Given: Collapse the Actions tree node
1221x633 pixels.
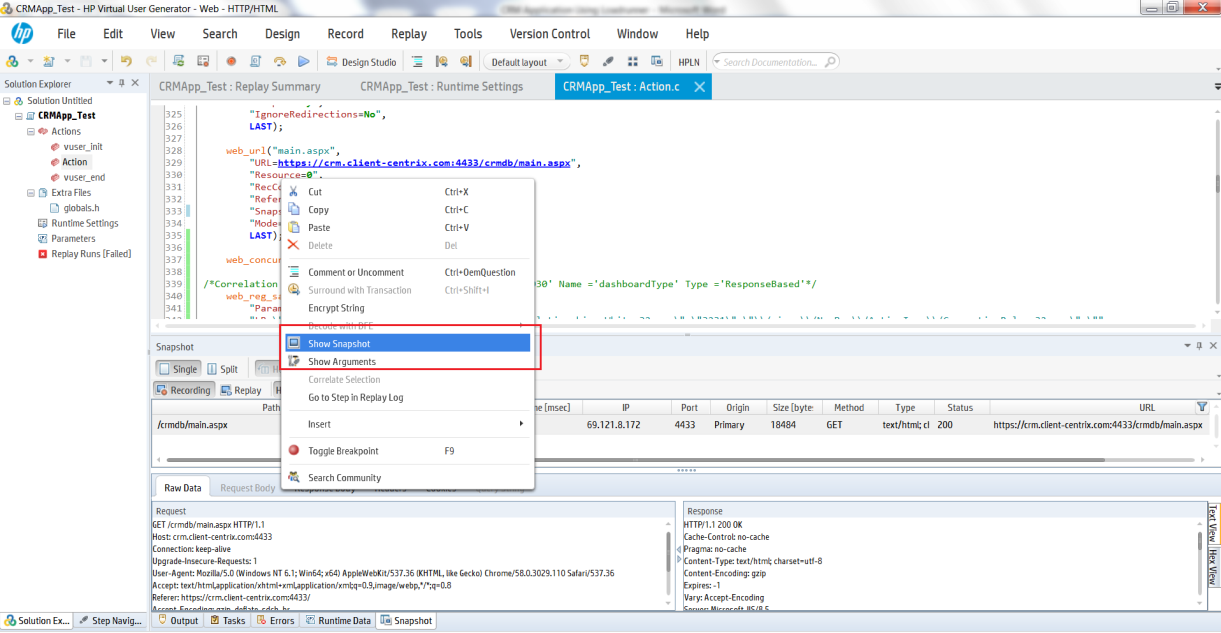Looking at the screenshot, I should click(31, 131).
